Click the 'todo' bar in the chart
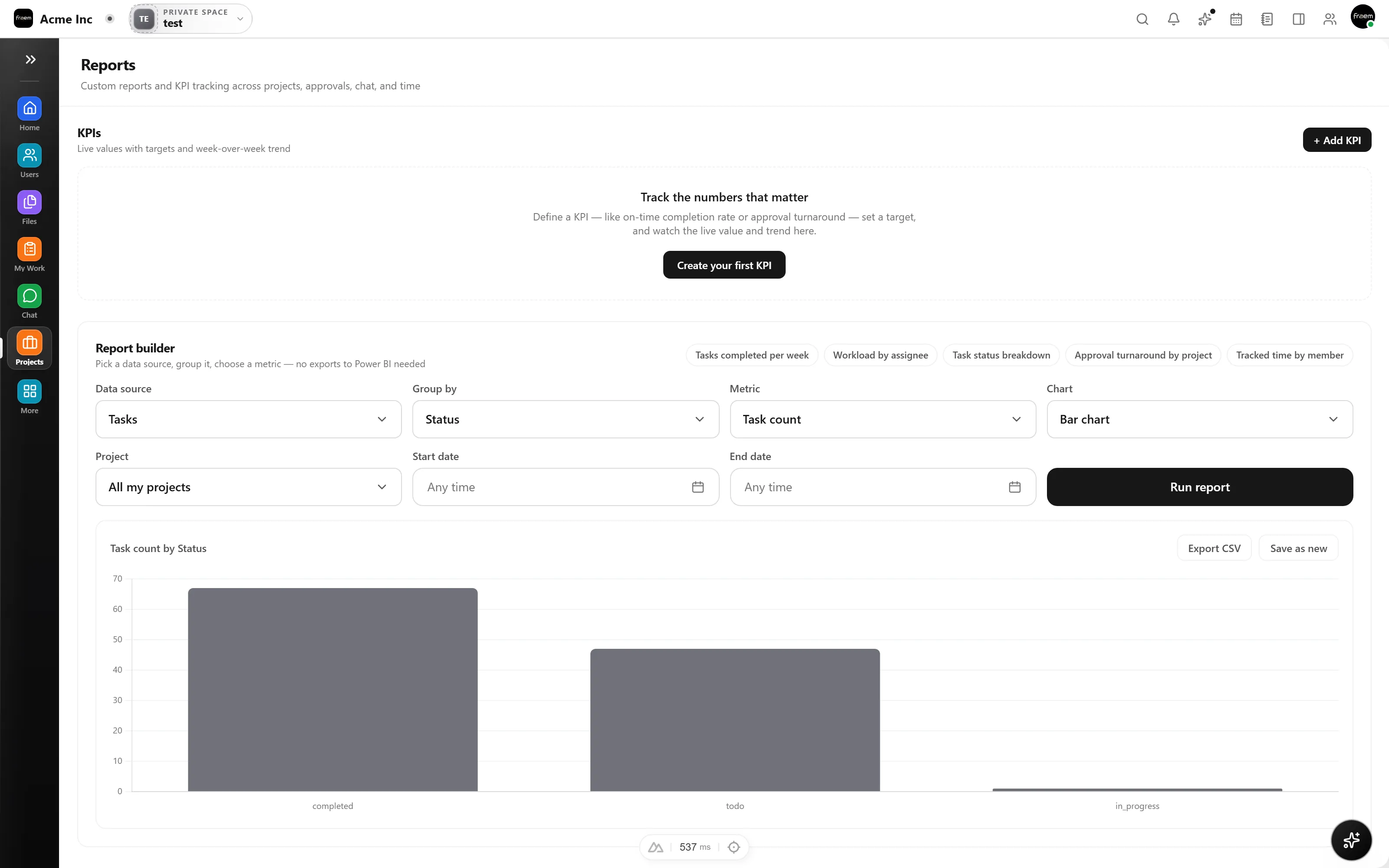Screen dimensions: 1389x868 point(735,720)
